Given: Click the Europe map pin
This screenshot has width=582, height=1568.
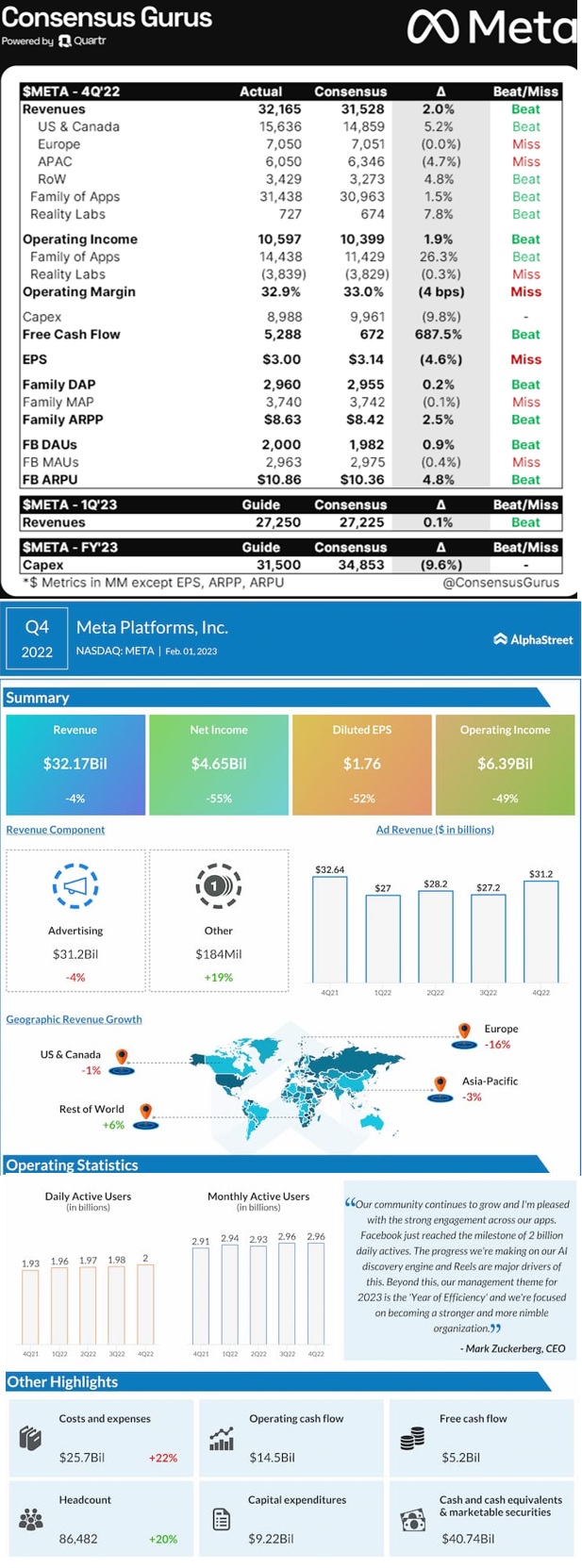Looking at the screenshot, I should pyautogui.click(x=464, y=1034).
